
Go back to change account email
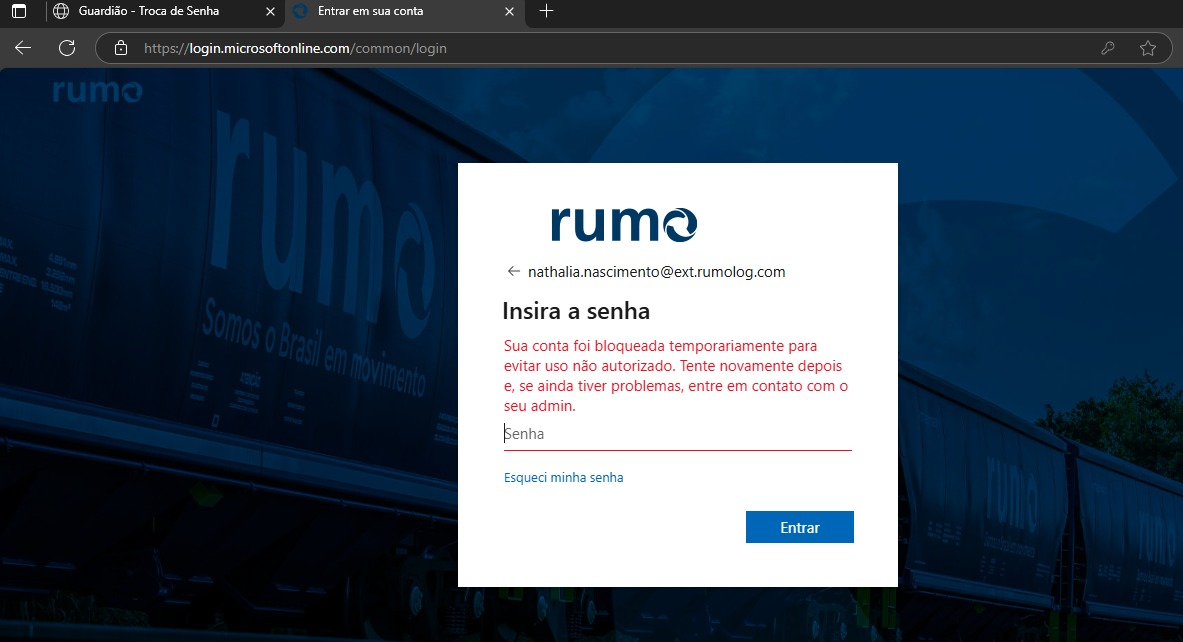pos(514,272)
